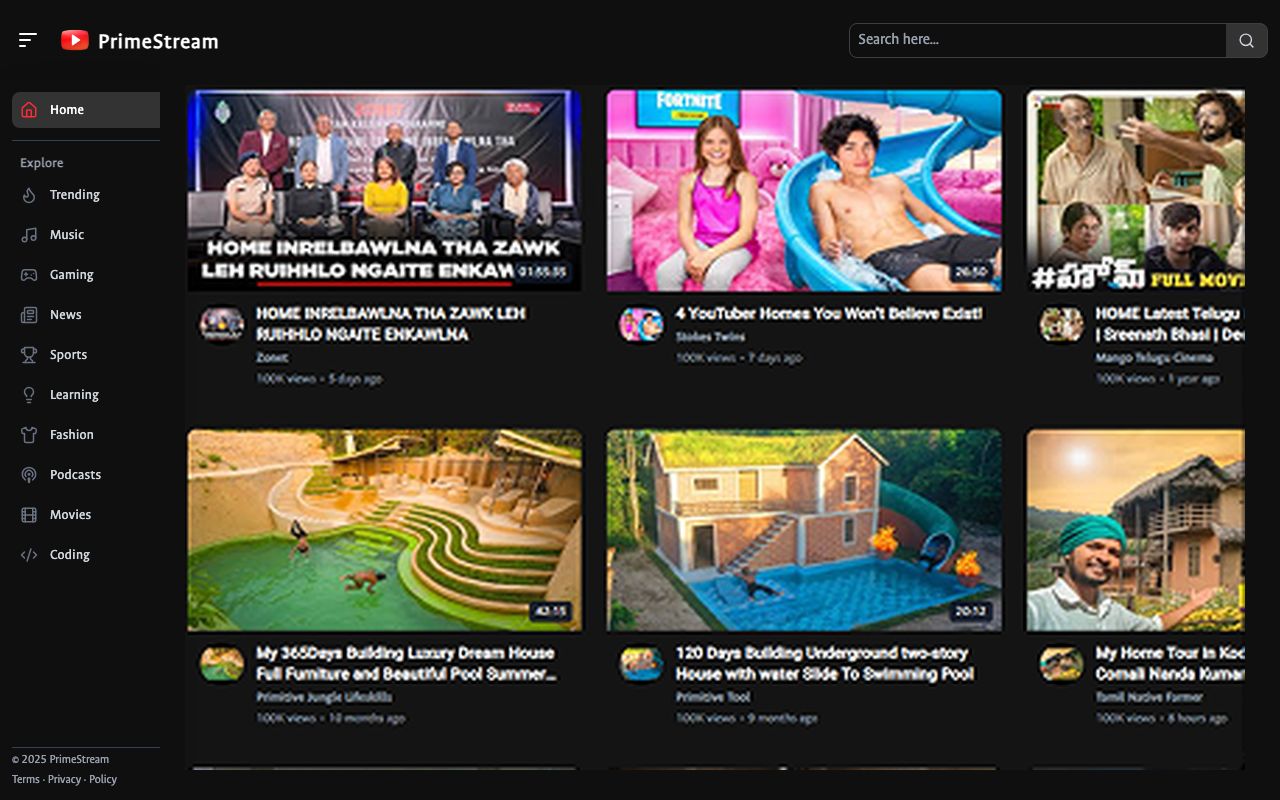Click the "Primitive Jungle Lifeskills" channel name
Viewport: 1280px width, 800px height.
click(x=324, y=697)
